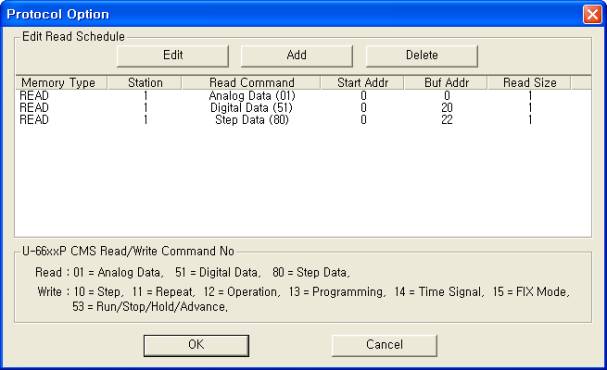Close the Protocol Option dialog
Image resolution: width=607 pixels, height=370 pixels.
[x=592, y=15]
